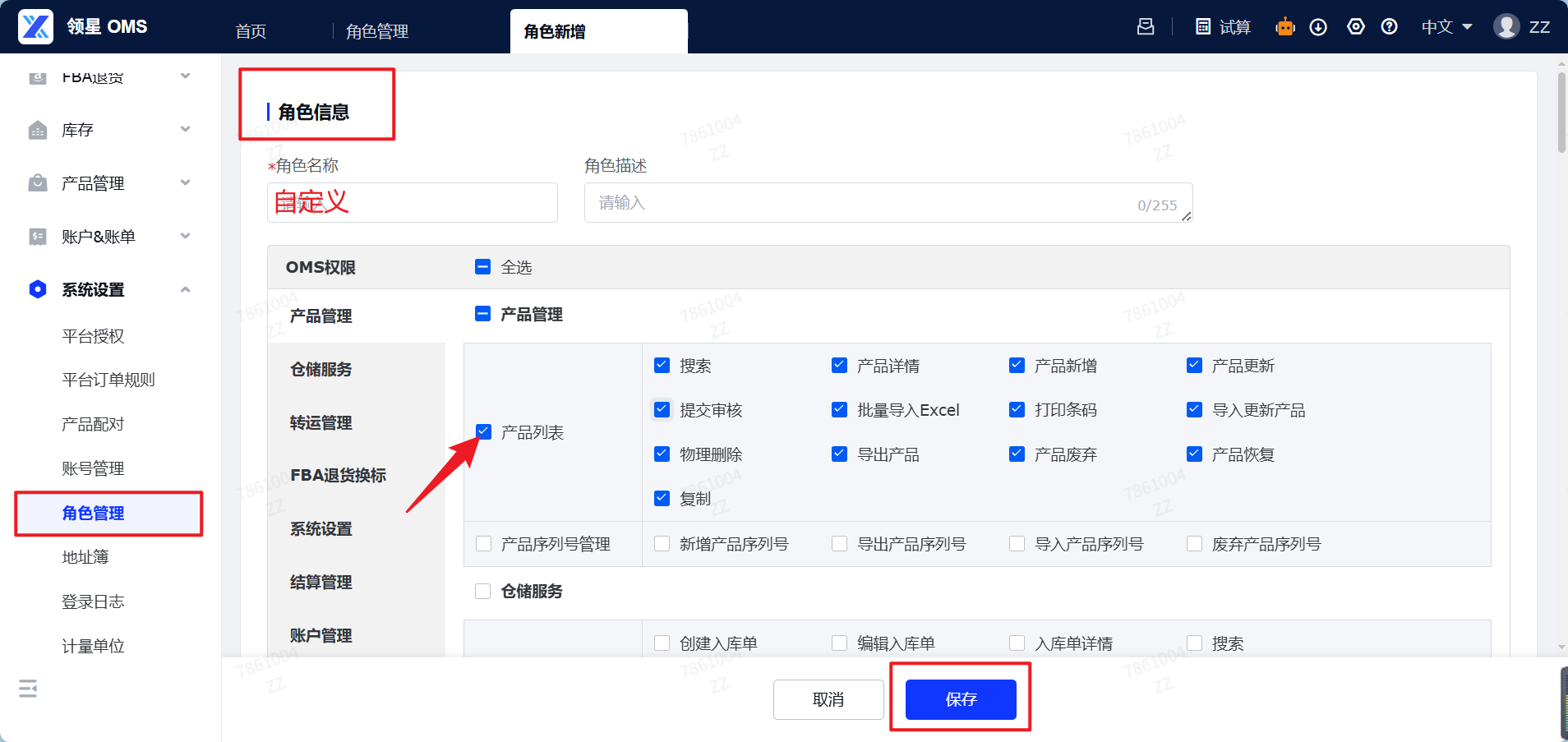Screen dimensions: 1568x742
Task: Focus the 角色描述 text area
Action: [888, 202]
